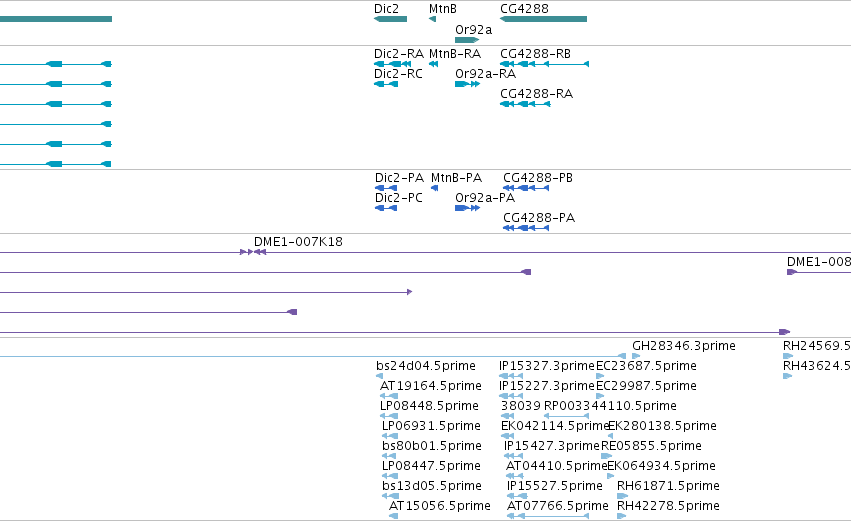Select the bs80b01.5prime label
The height and width of the screenshot is (521, 851).
pos(431,446)
